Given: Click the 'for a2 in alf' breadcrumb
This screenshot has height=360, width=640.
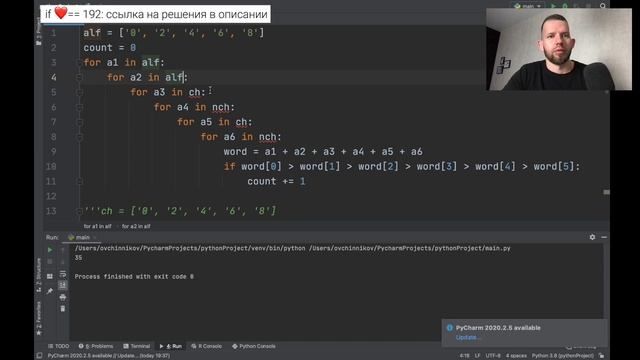Looking at the screenshot, I should pos(136,226).
